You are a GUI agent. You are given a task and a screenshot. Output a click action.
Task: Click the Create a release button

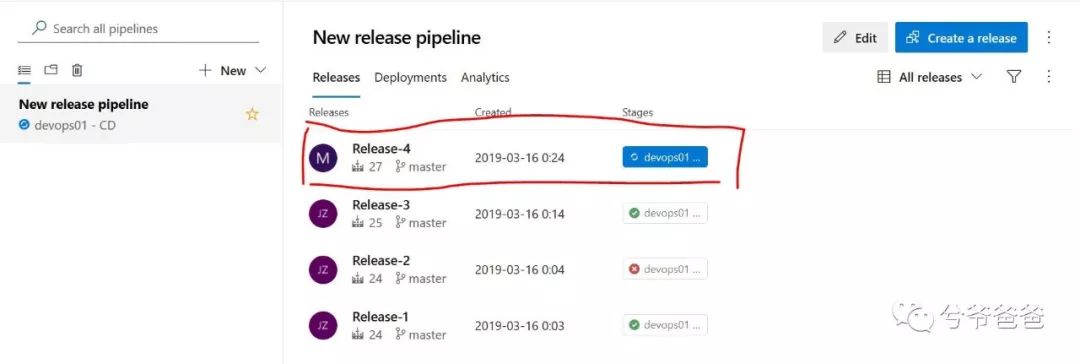click(x=962, y=38)
